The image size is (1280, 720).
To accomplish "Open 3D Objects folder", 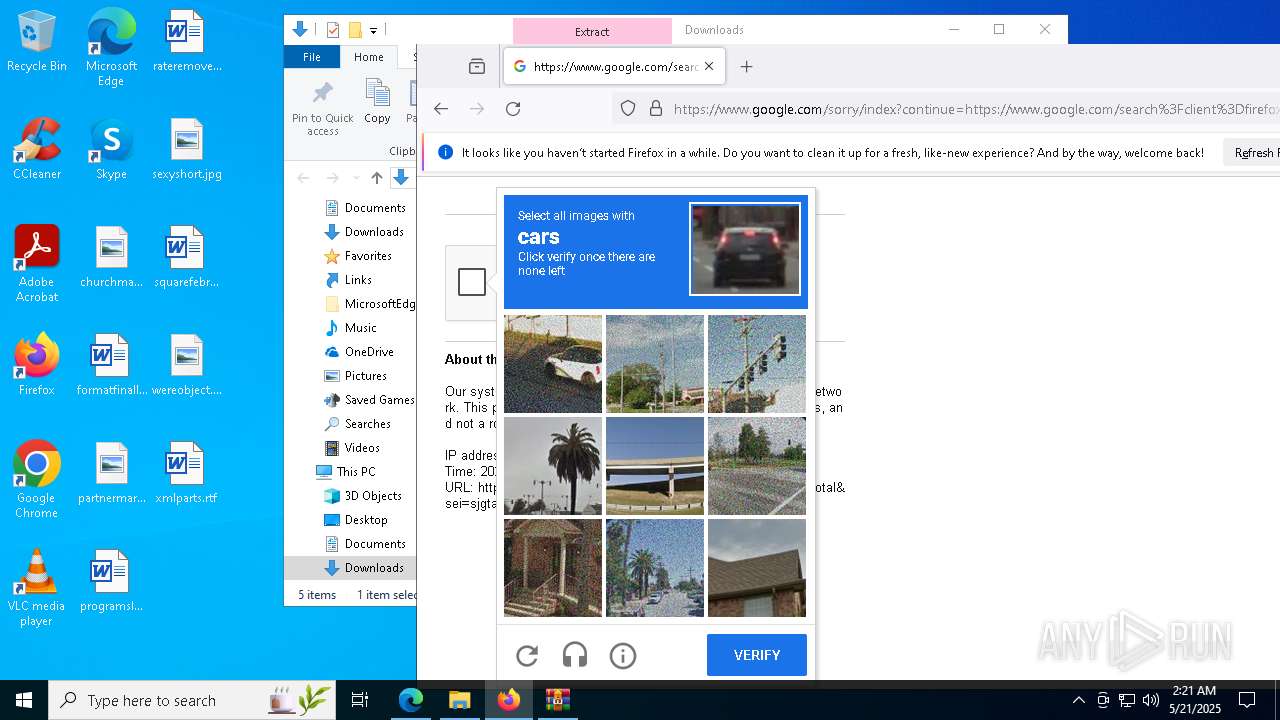I will pyautogui.click(x=373, y=496).
